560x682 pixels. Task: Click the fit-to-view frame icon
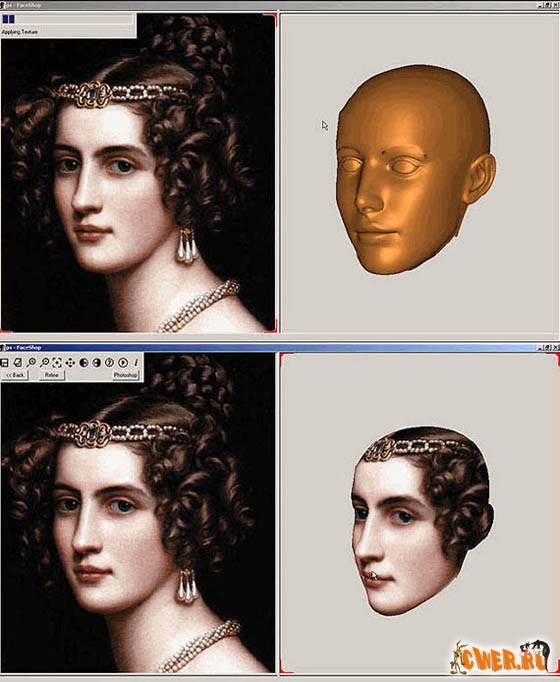click(x=57, y=362)
